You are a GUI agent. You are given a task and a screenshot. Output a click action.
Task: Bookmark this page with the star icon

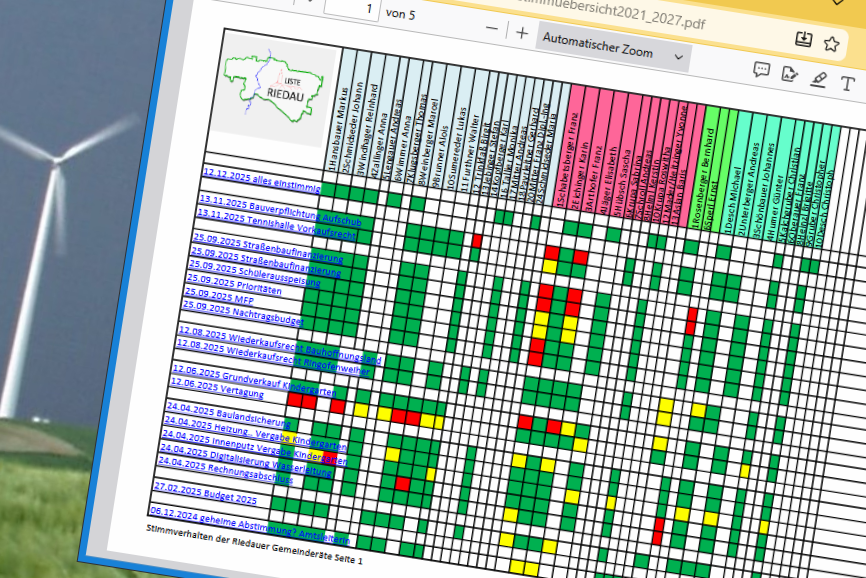[x=831, y=43]
